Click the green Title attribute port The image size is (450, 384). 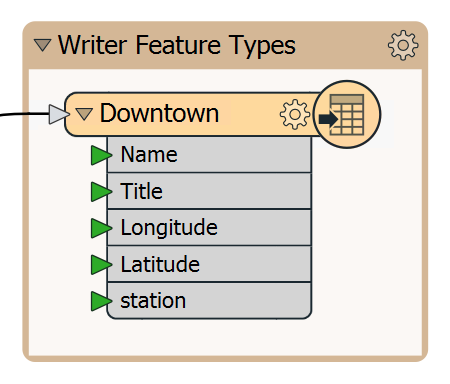[x=101, y=192]
